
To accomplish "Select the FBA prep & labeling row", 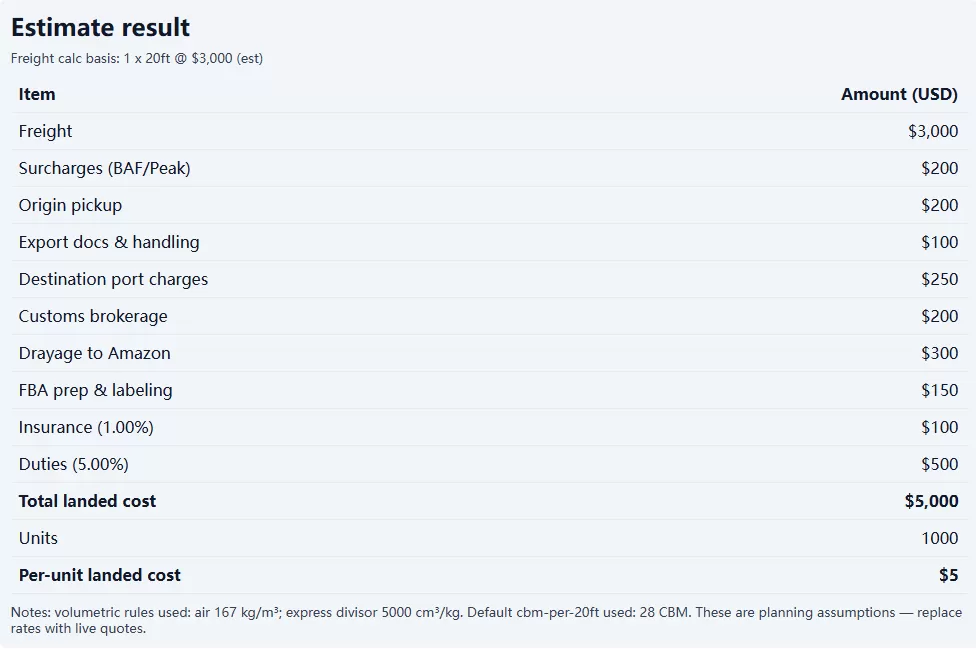I will coord(489,390).
